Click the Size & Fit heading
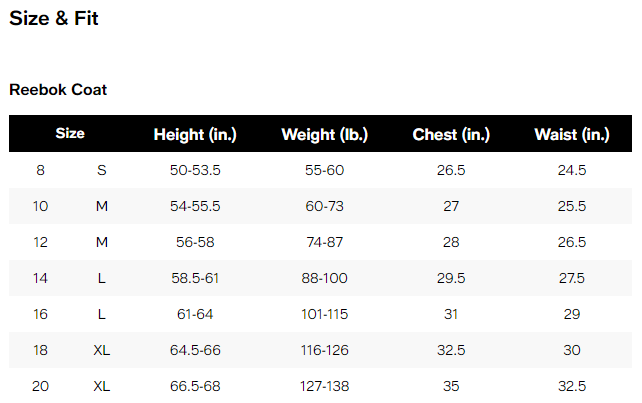This screenshot has height=403, width=642. tap(54, 19)
